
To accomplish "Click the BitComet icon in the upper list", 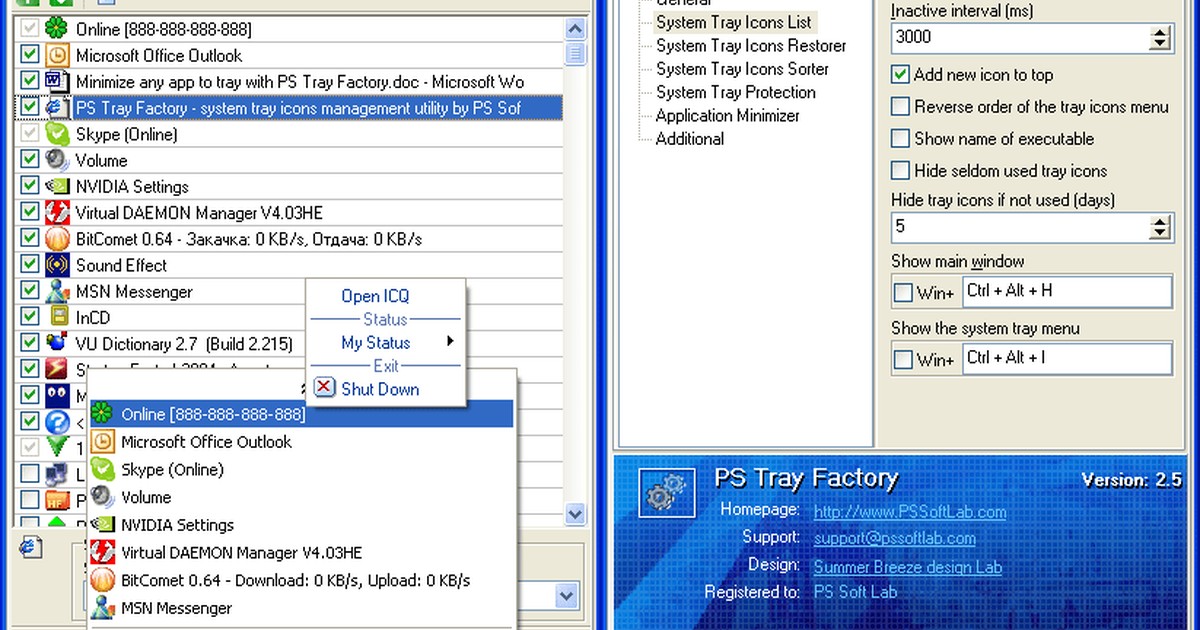I will pos(58,239).
